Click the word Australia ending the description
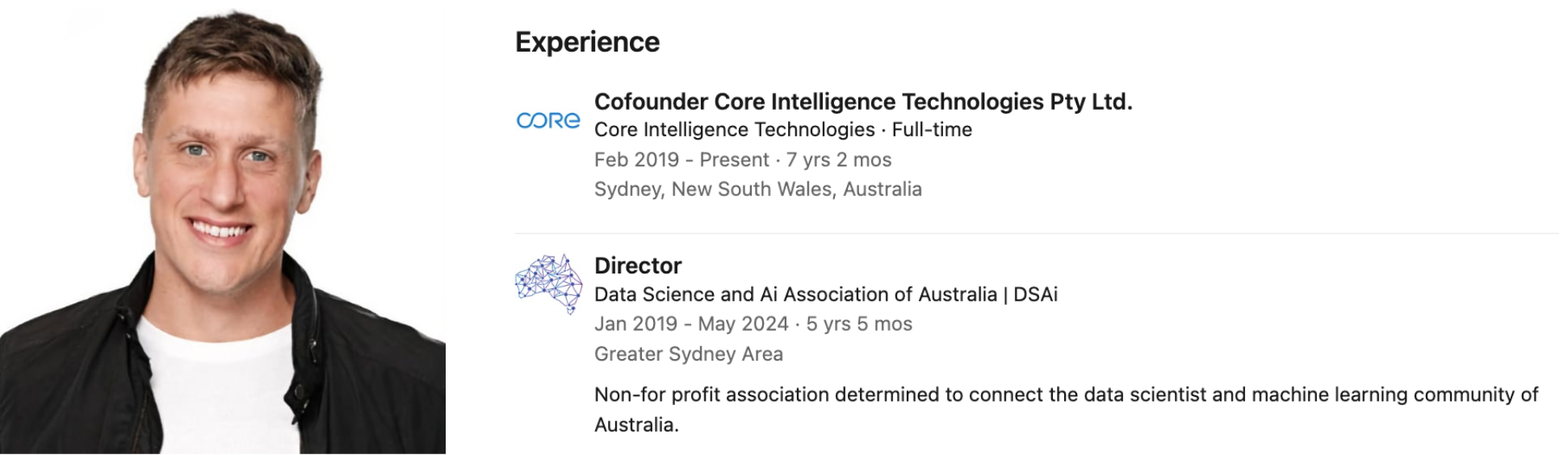1568x455 pixels. pos(635,425)
